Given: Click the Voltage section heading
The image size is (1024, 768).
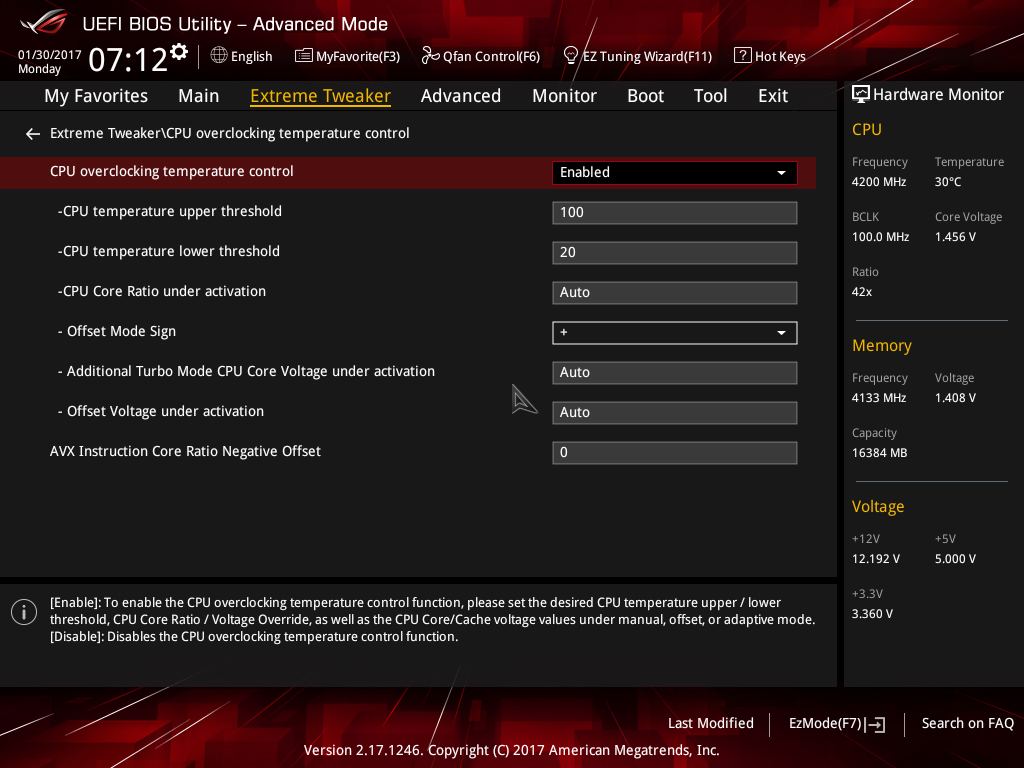Looking at the screenshot, I should tap(878, 507).
